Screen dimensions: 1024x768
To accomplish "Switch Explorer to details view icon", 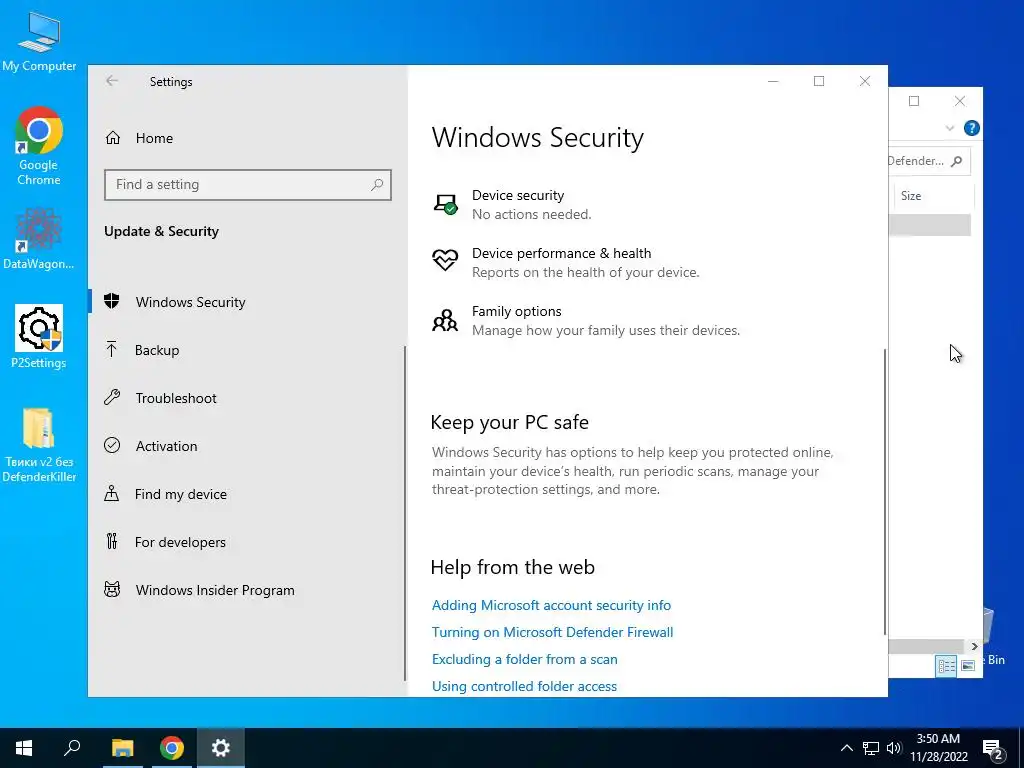I will (946, 665).
